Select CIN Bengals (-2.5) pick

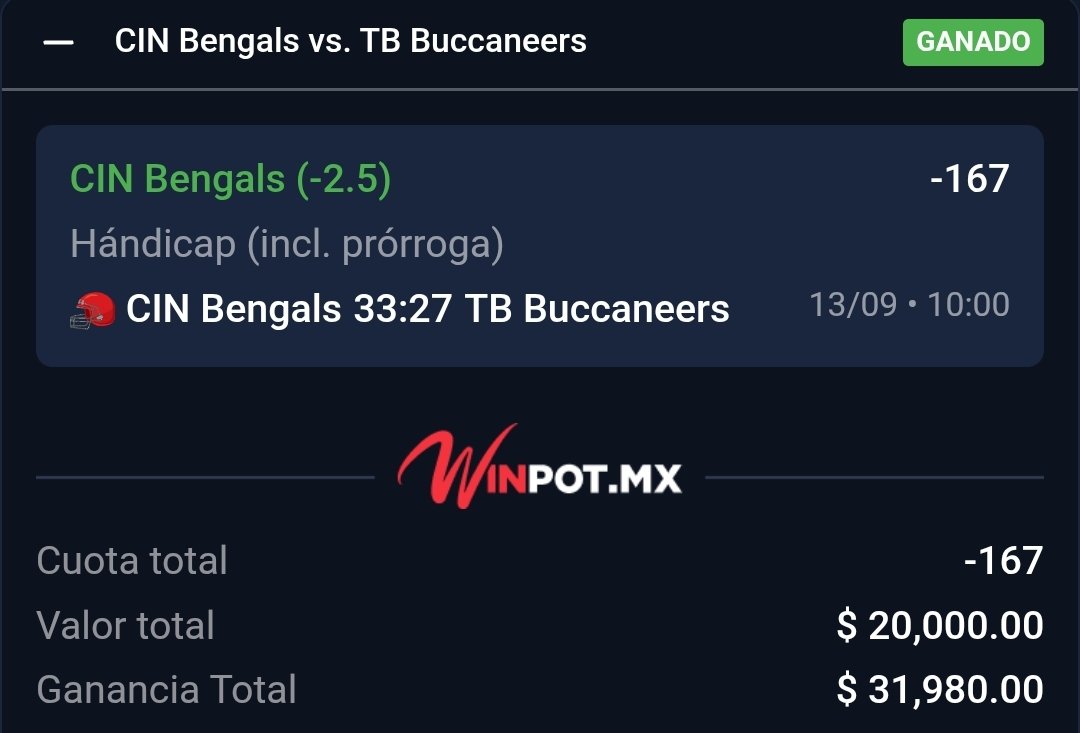coord(231,179)
